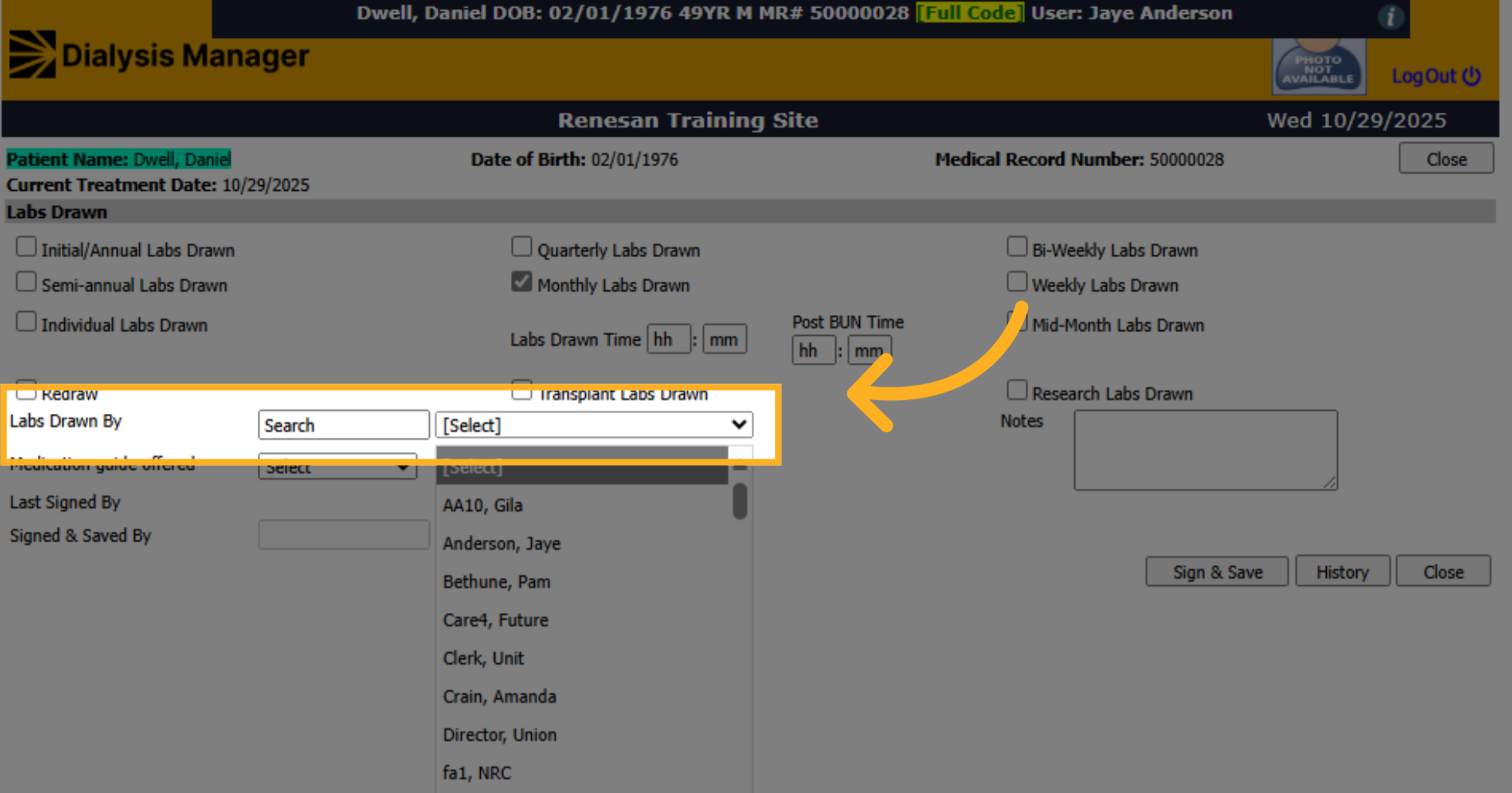1512x793 pixels.
Task: Check Initial/Annual Labs Drawn
Action: click(26, 246)
